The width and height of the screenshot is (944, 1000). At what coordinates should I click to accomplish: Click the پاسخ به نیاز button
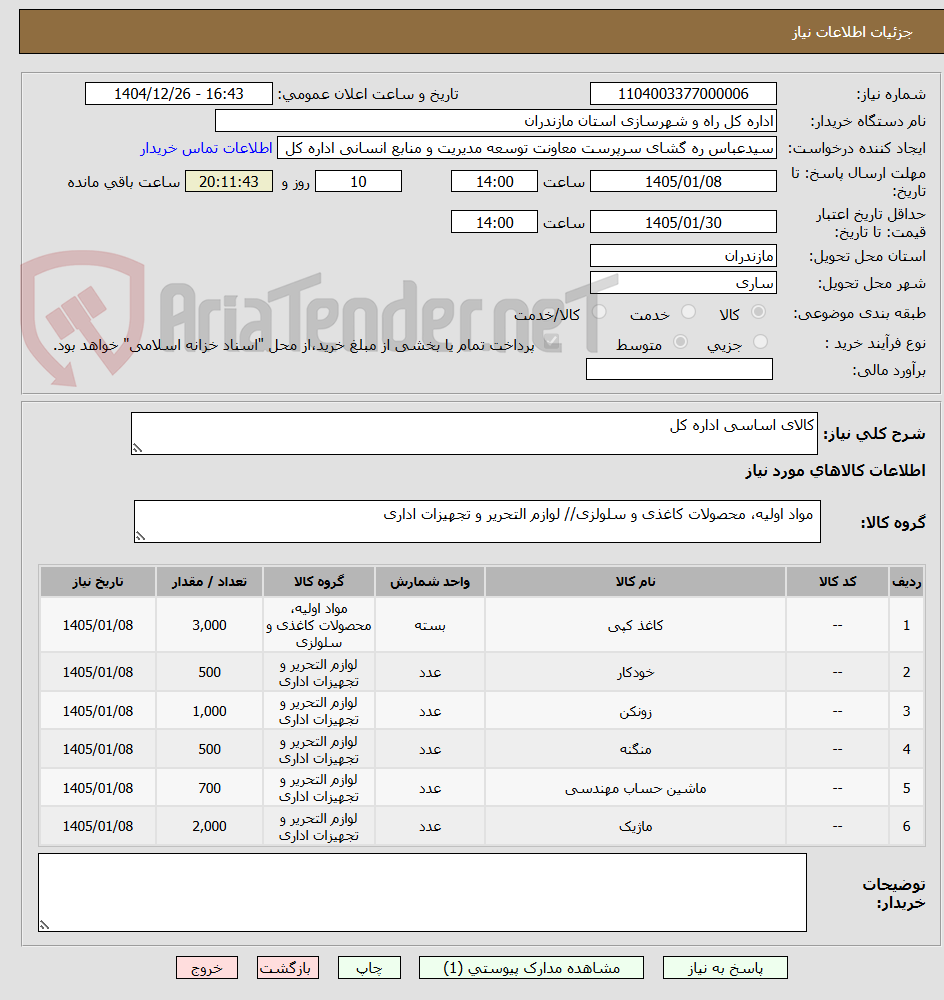(725, 967)
